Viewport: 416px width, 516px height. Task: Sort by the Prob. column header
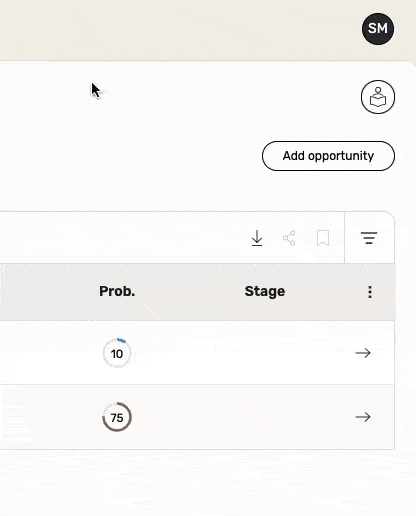pyautogui.click(x=117, y=291)
